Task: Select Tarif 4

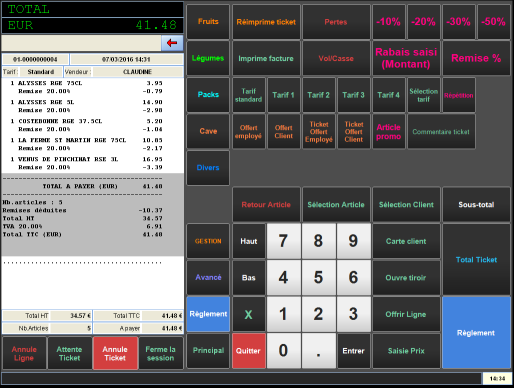Action: [389, 95]
